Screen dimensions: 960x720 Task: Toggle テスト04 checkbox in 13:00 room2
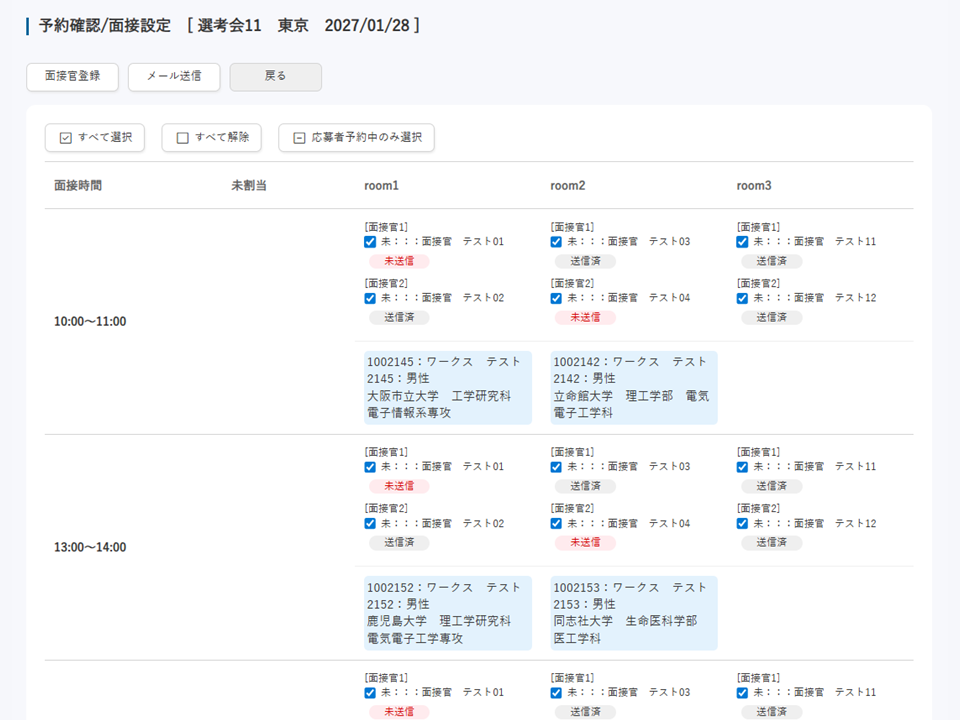[557, 524]
